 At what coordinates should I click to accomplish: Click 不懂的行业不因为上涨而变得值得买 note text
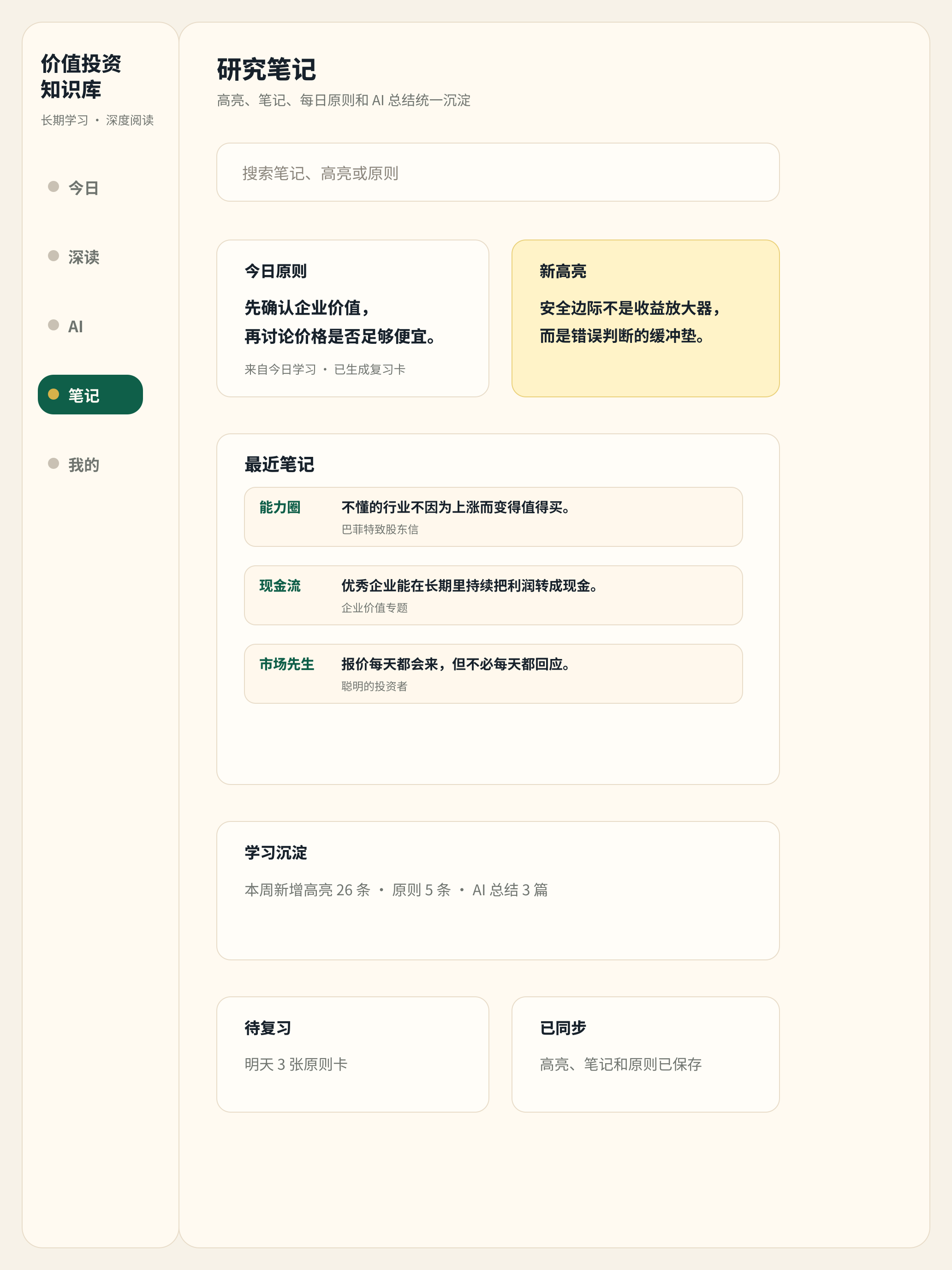(x=456, y=508)
